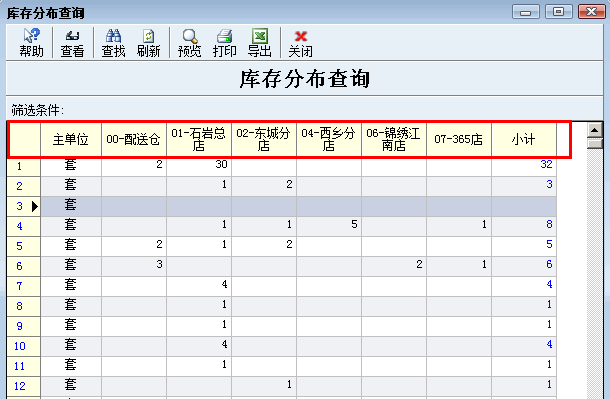Select row number 4 header
Image resolution: width=610 pixels, height=399 pixels.
pyautogui.click(x=23, y=226)
